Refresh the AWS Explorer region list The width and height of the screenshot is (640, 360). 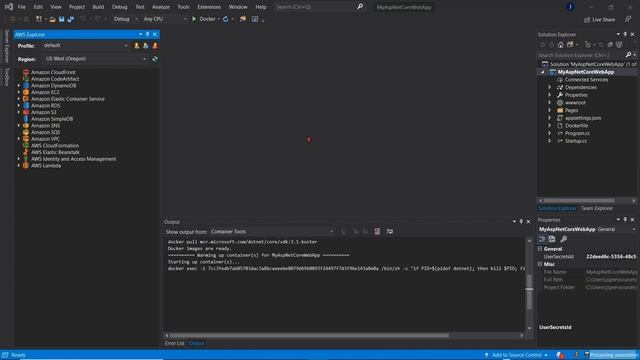[155, 59]
